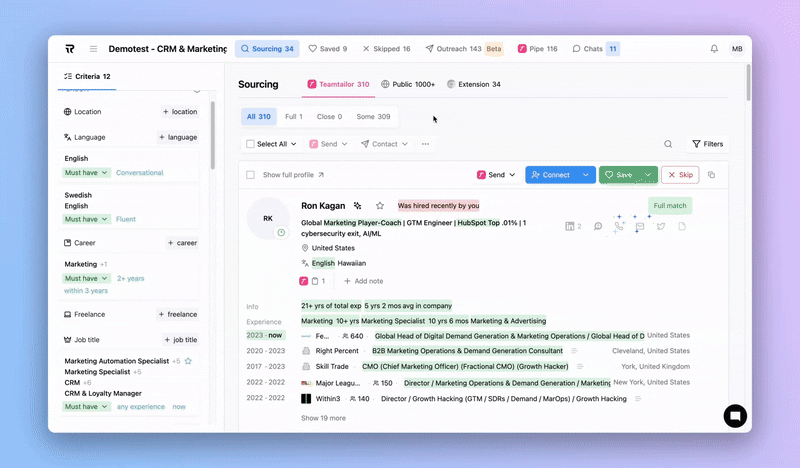Click the three-dots more actions icon
The height and width of the screenshot is (468, 800).
425,144
